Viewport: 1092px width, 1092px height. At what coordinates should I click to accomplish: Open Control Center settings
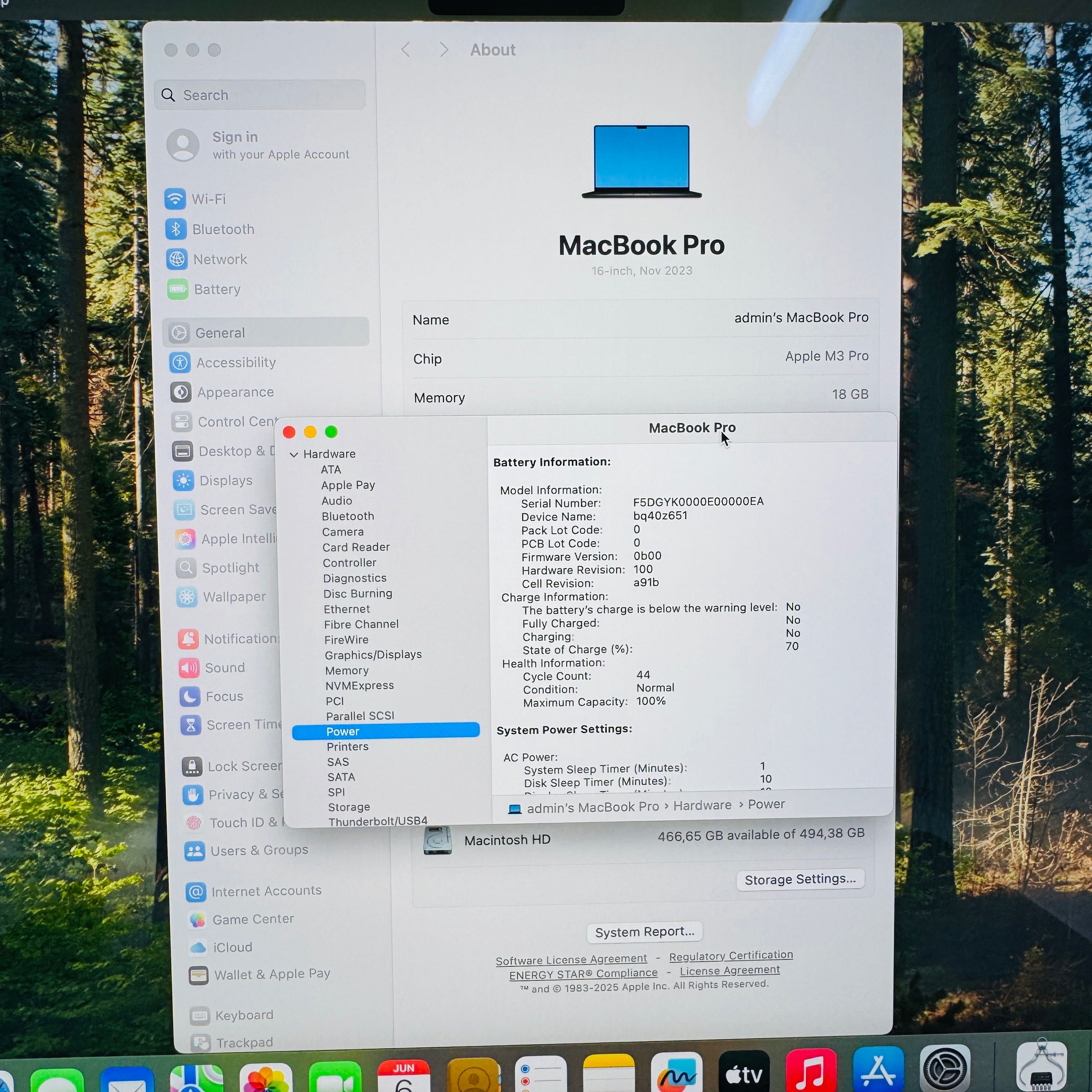coord(224,422)
